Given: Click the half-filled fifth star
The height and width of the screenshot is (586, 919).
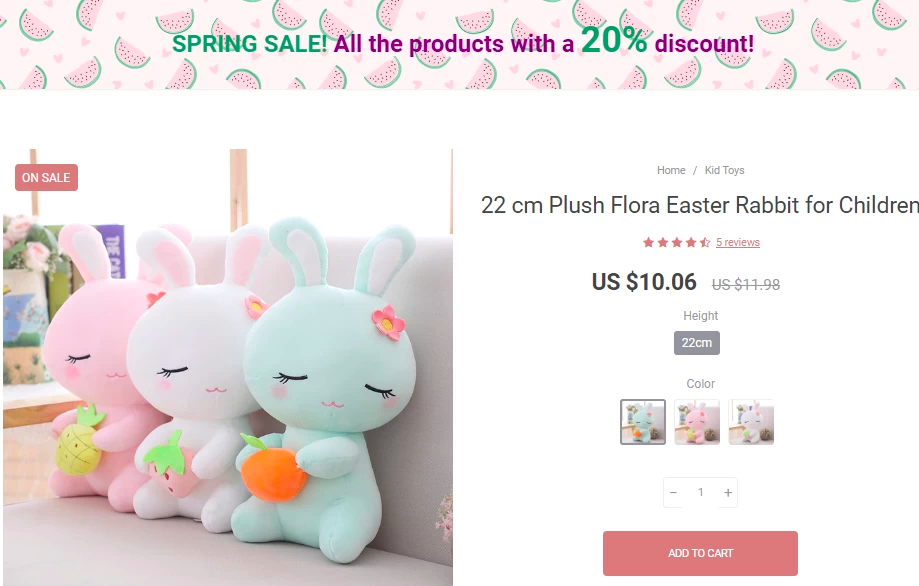Looking at the screenshot, I should 705,242.
